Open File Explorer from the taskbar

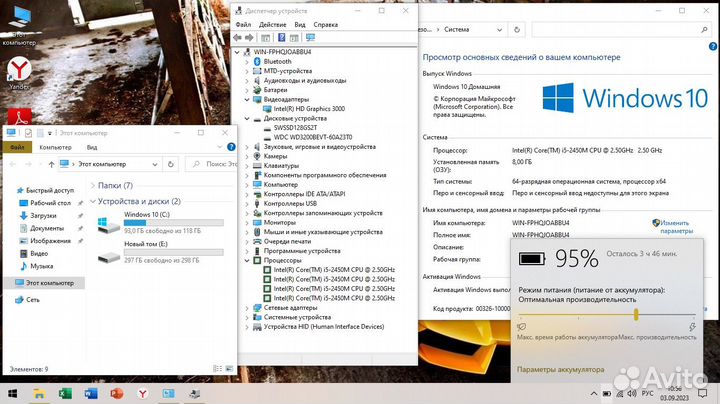[x=39, y=393]
